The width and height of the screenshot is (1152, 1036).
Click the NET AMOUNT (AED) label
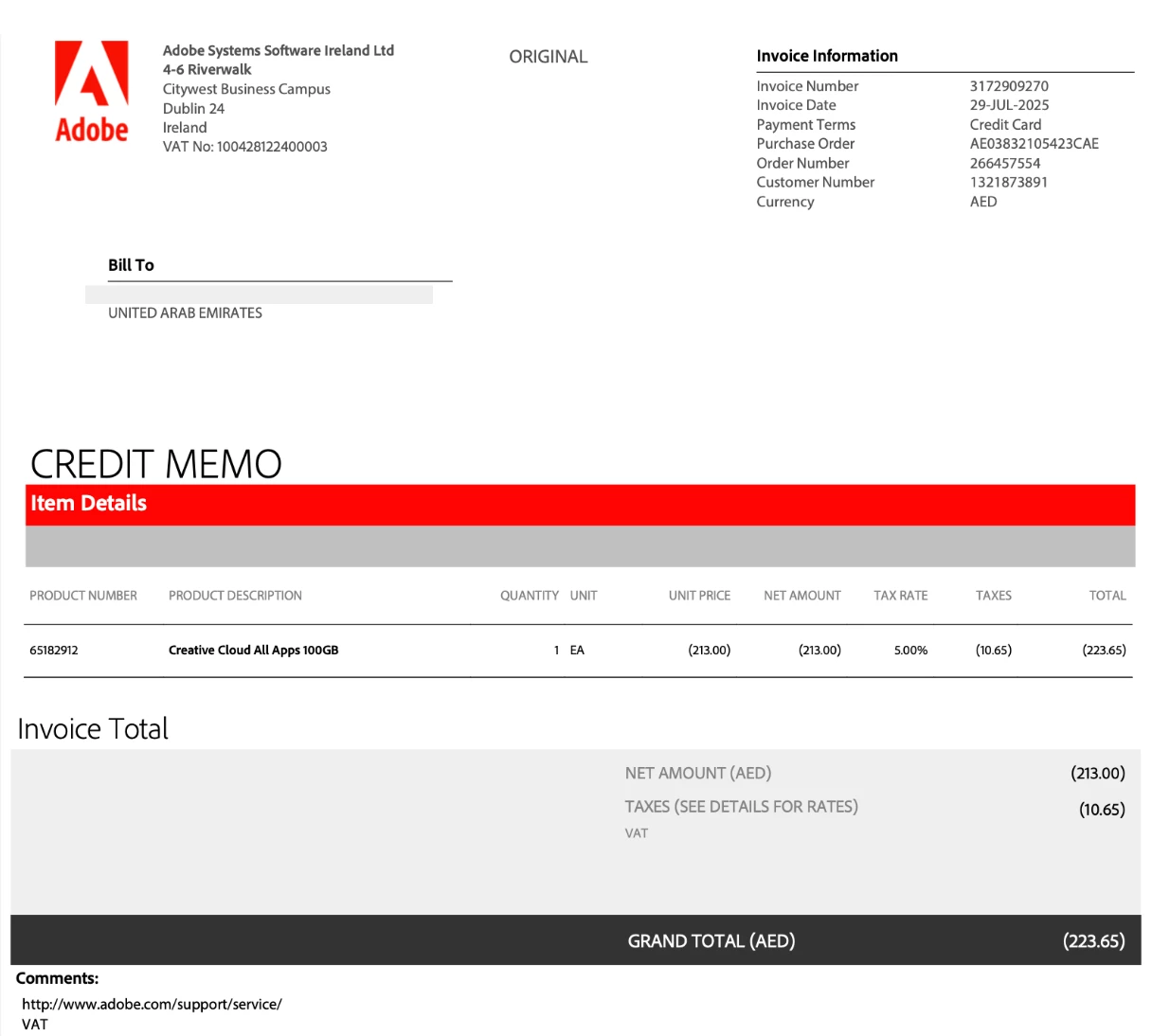coord(698,773)
